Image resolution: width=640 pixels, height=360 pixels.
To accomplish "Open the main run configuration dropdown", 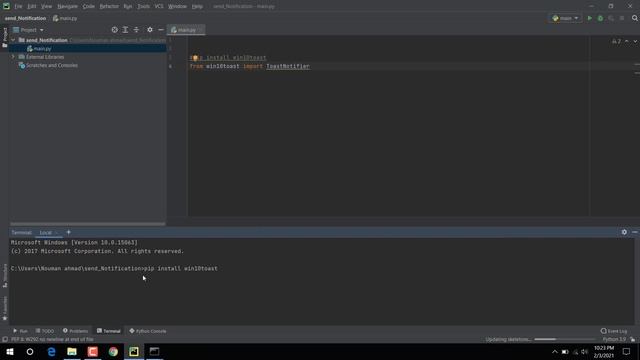I will tap(565, 18).
